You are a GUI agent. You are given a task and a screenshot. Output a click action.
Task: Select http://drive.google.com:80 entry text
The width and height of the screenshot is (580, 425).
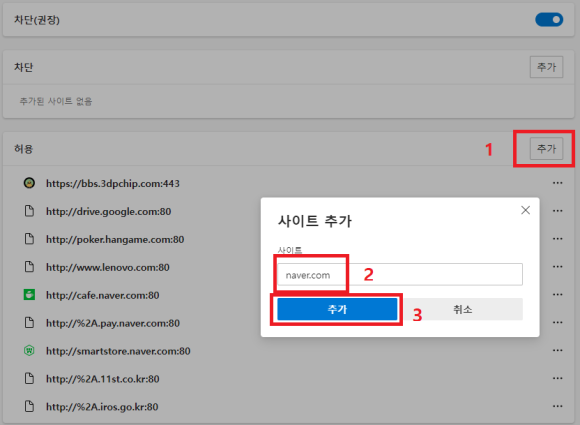click(108, 212)
